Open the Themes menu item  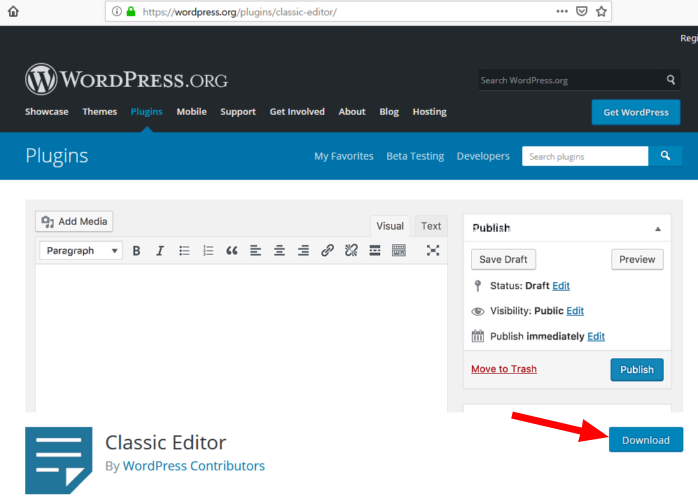tap(100, 112)
